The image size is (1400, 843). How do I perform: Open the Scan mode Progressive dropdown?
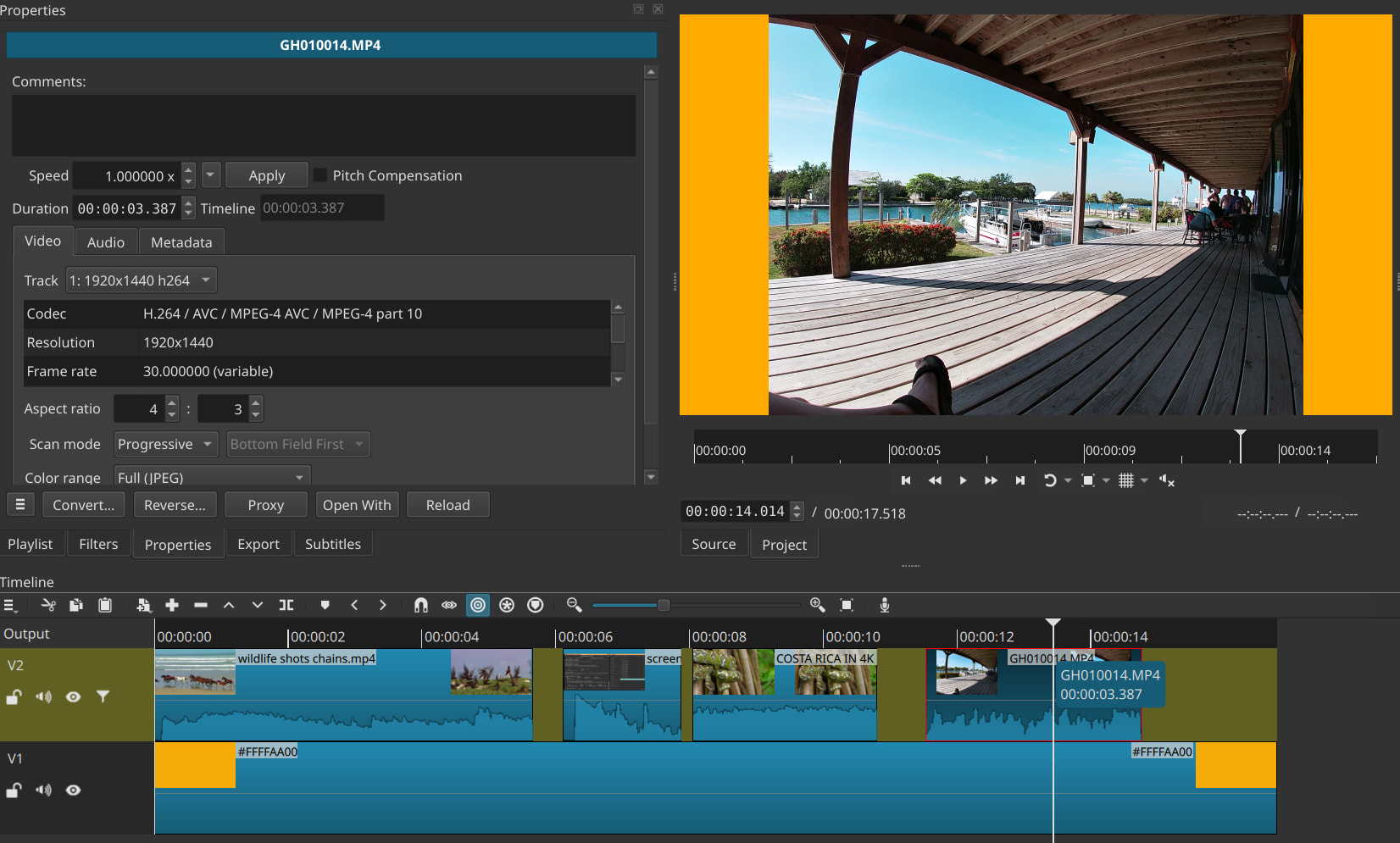[165, 444]
